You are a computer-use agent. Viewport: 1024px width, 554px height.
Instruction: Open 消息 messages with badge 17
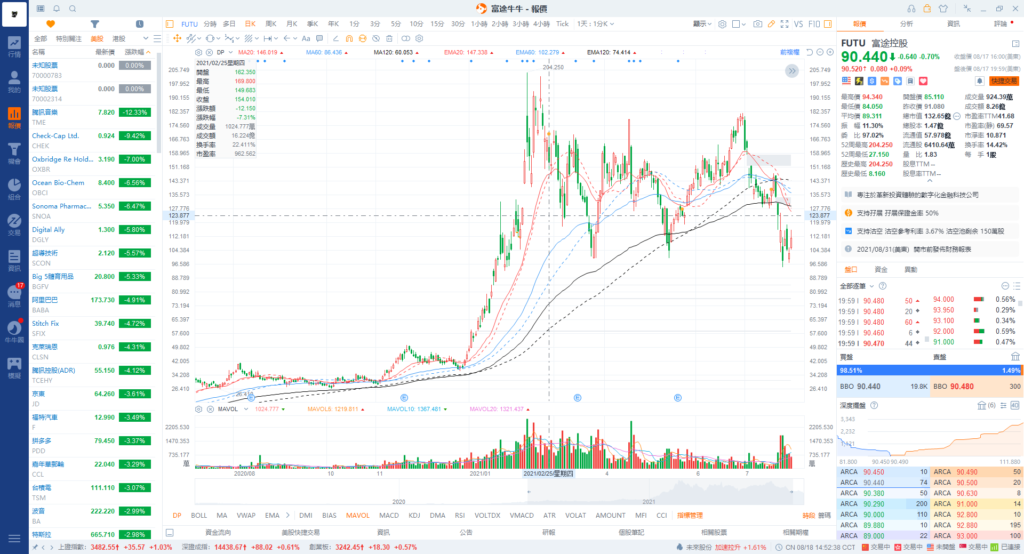pyautogui.click(x=14, y=296)
